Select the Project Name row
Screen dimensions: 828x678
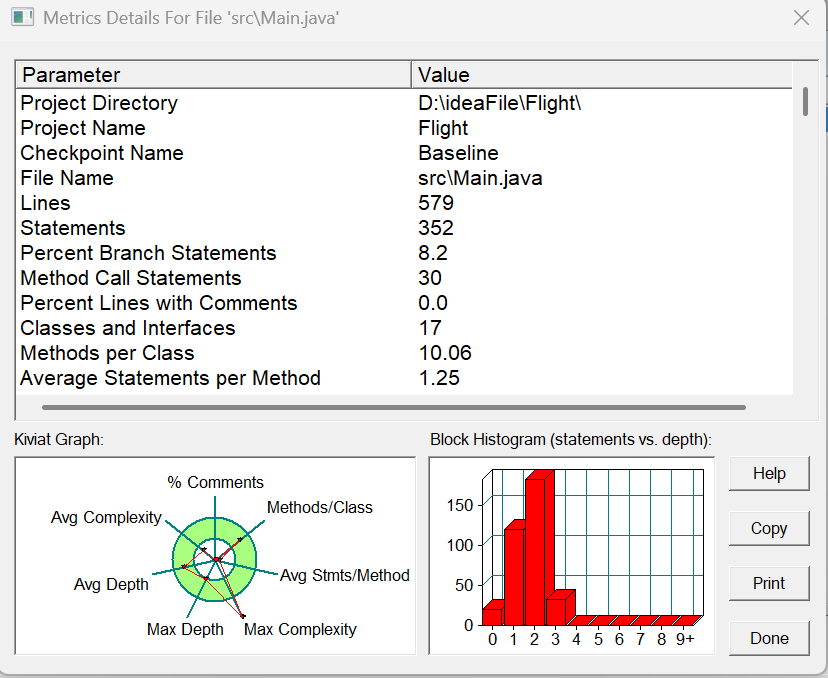click(404, 128)
